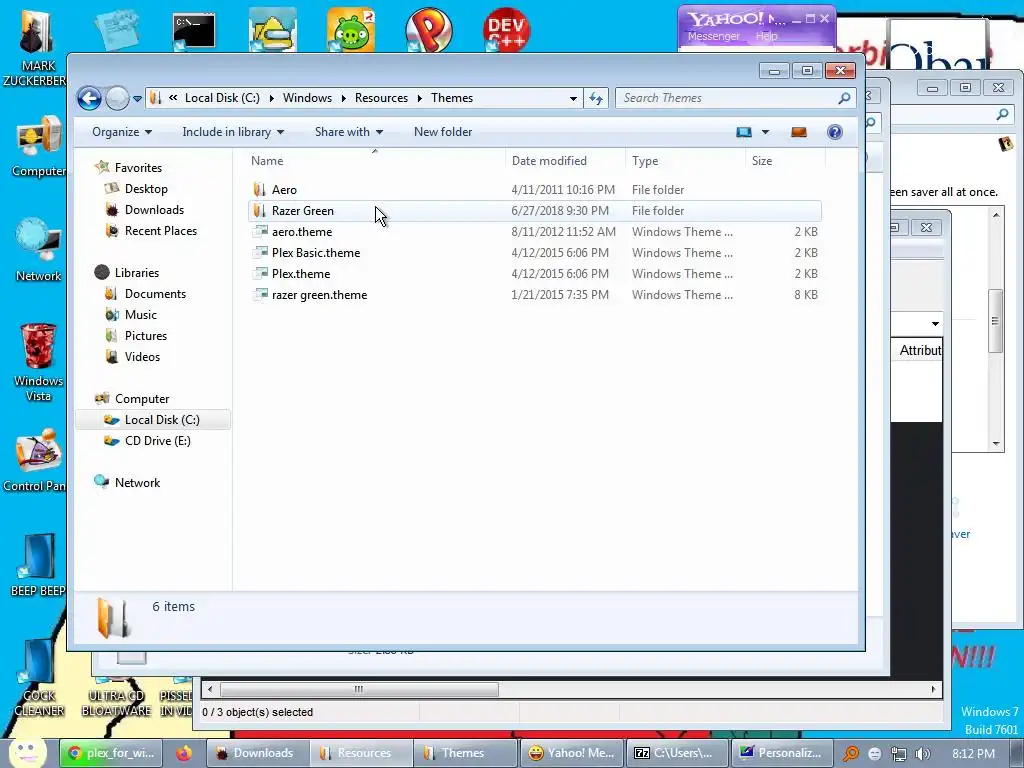Viewport: 1024px width, 768px height.
Task: Open Recent Places in navigation pane
Action: [x=161, y=231]
